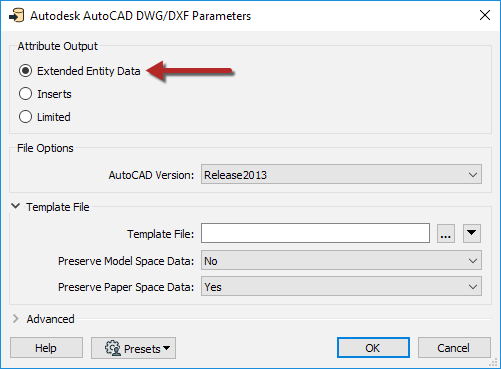The height and width of the screenshot is (369, 501).
Task: Confirm settings with the OK button
Action: 373,348
